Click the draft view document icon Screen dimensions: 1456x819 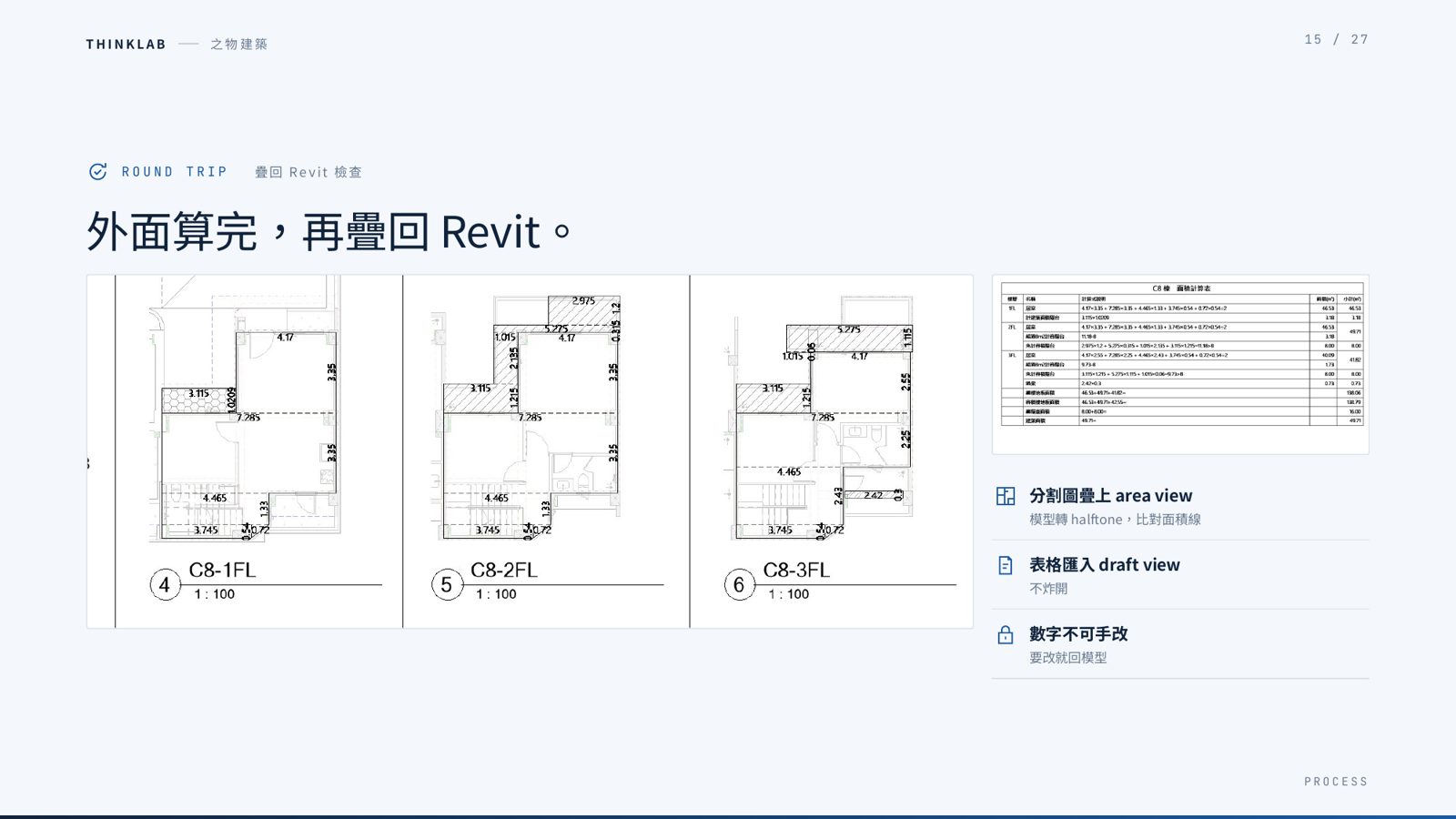pos(1006,565)
